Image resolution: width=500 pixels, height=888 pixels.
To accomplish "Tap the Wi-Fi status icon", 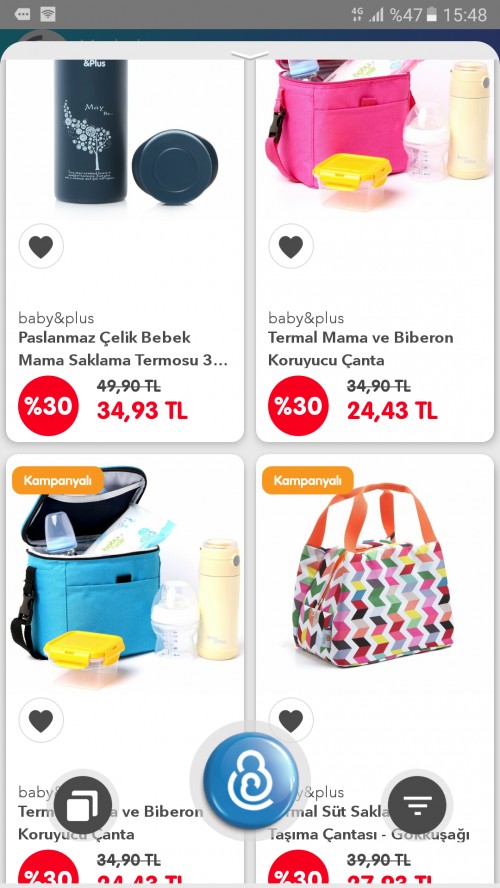I will click(x=48, y=14).
